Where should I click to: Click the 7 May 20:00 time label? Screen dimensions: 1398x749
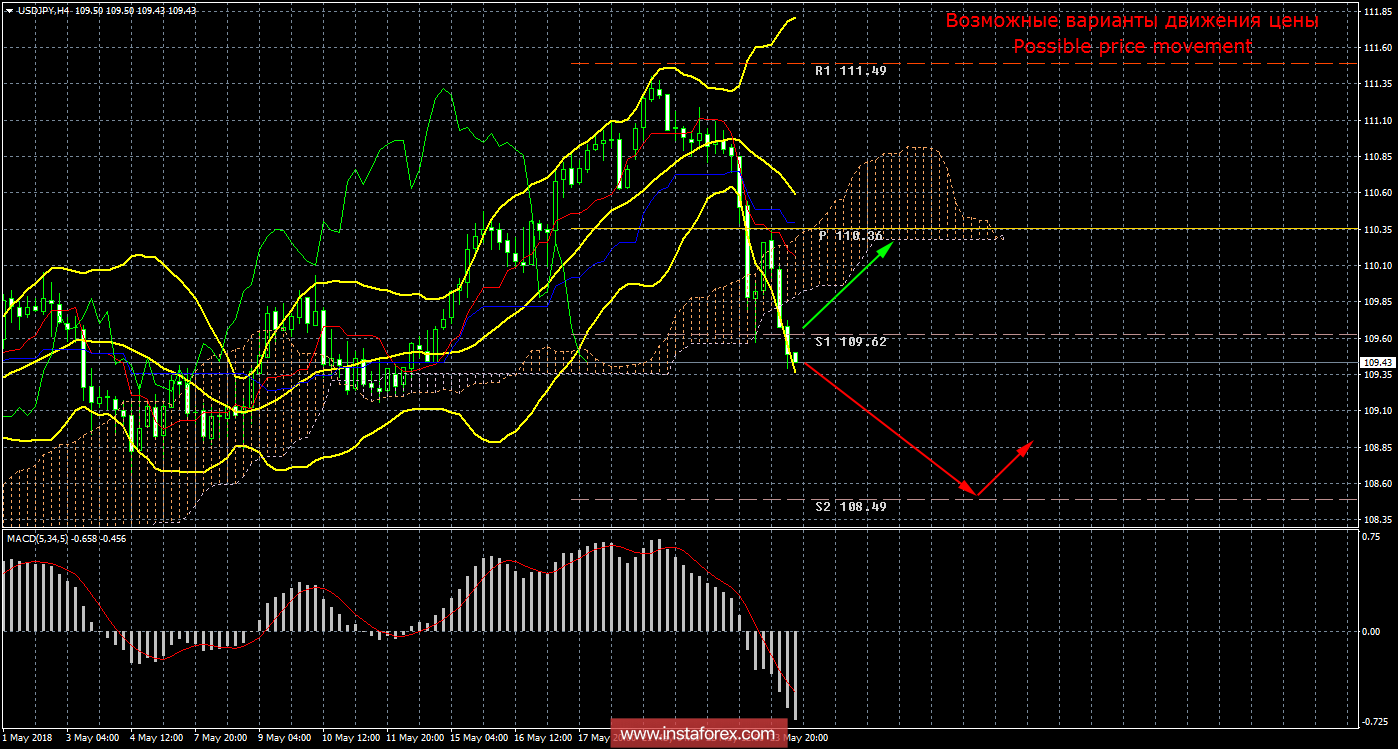point(221,737)
